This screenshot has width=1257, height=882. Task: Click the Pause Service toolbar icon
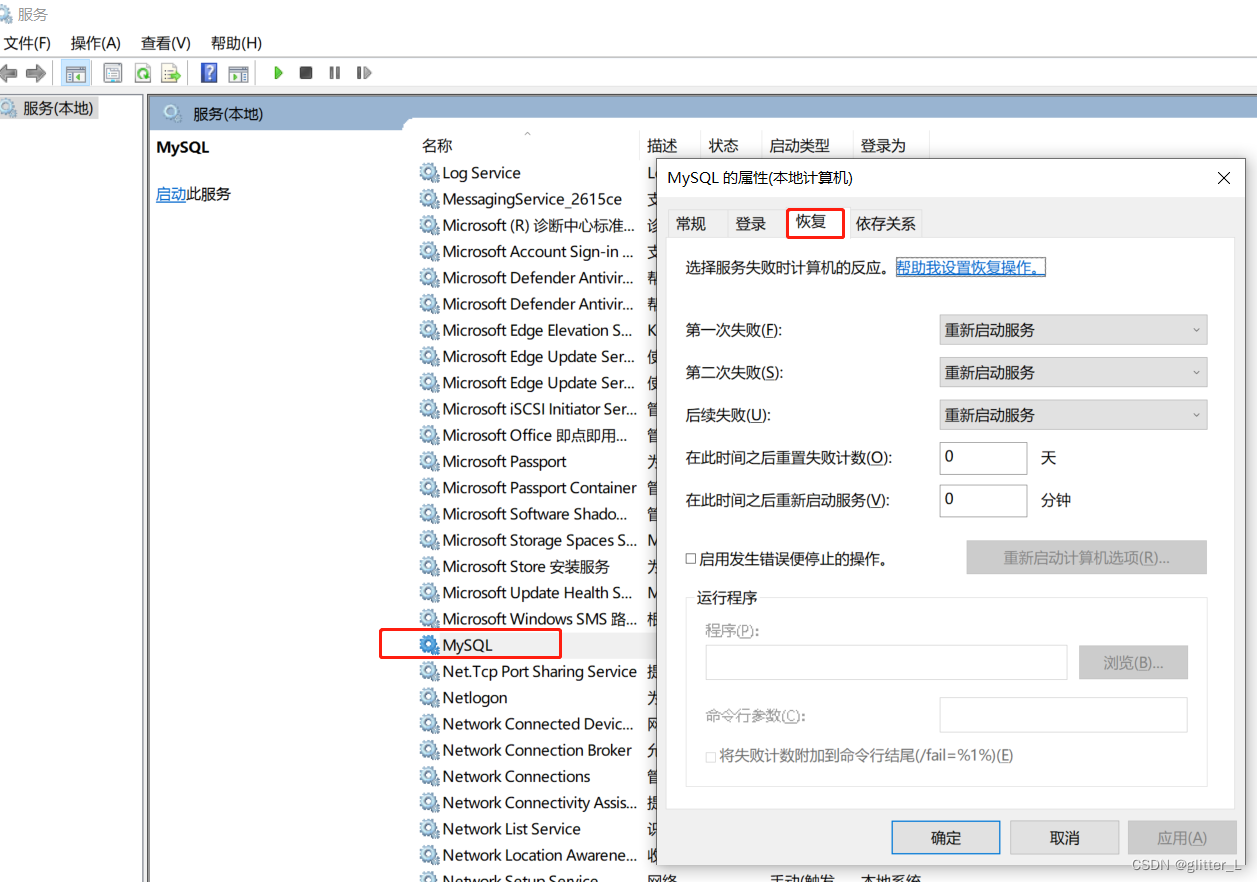click(335, 73)
